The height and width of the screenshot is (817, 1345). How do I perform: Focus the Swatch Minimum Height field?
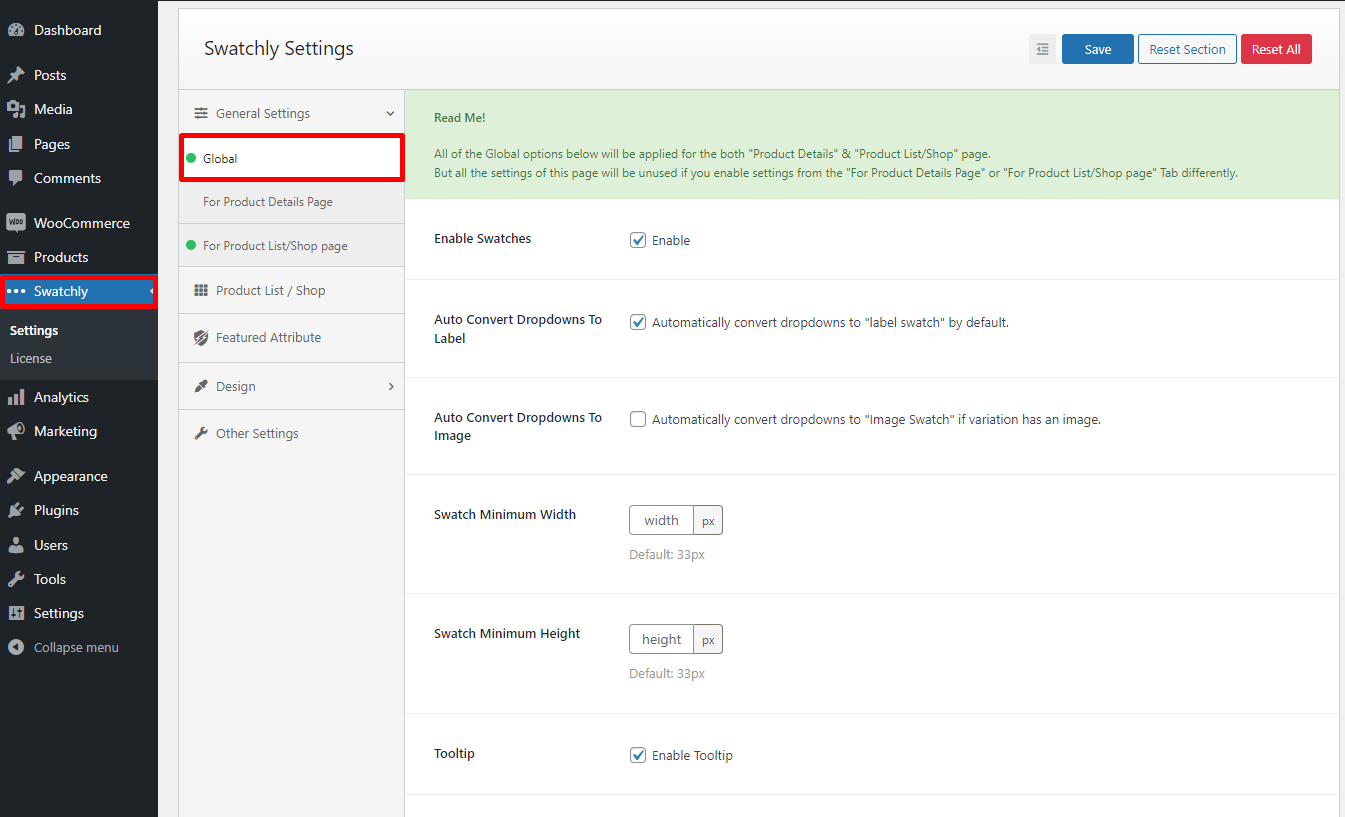[x=661, y=639]
